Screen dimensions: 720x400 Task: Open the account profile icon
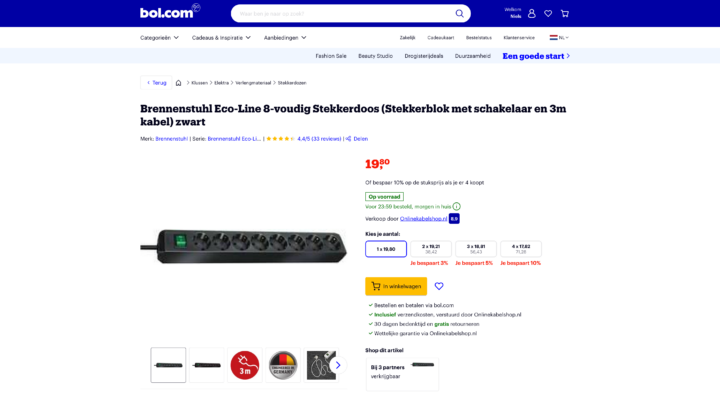[531, 14]
